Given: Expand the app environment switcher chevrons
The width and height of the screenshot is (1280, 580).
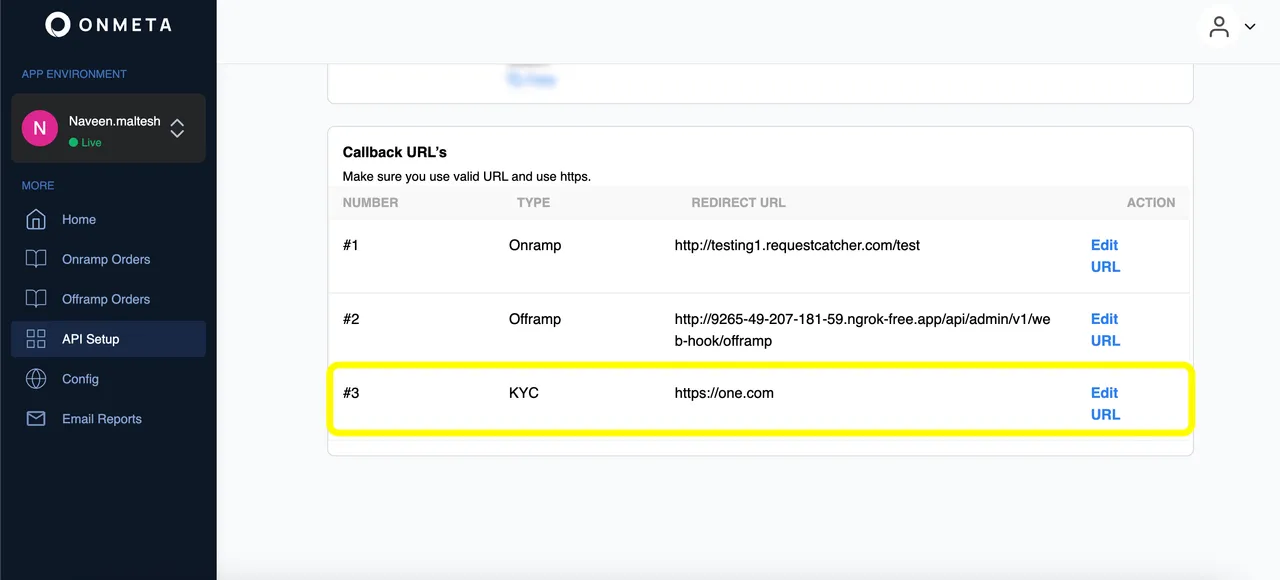Looking at the screenshot, I should pyautogui.click(x=177, y=128).
